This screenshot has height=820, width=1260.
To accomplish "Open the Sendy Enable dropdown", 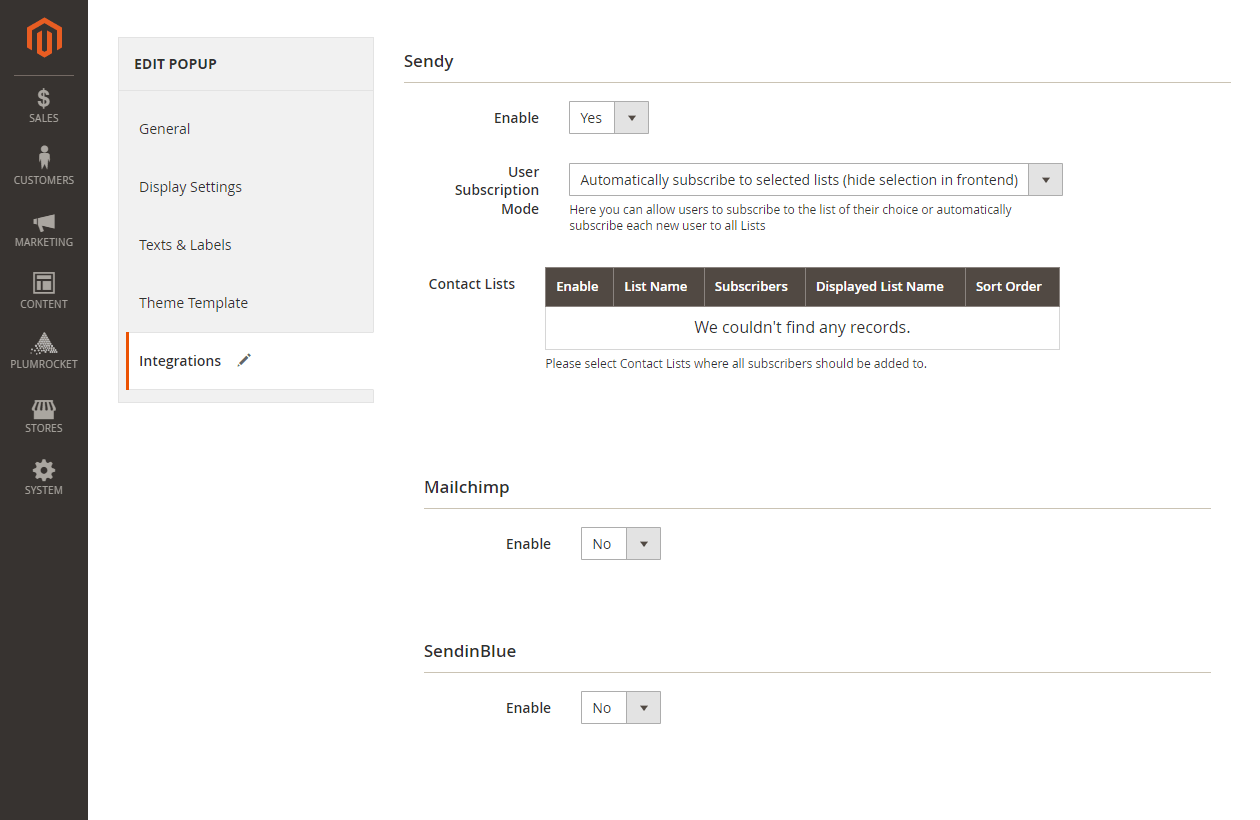I will (x=608, y=118).
